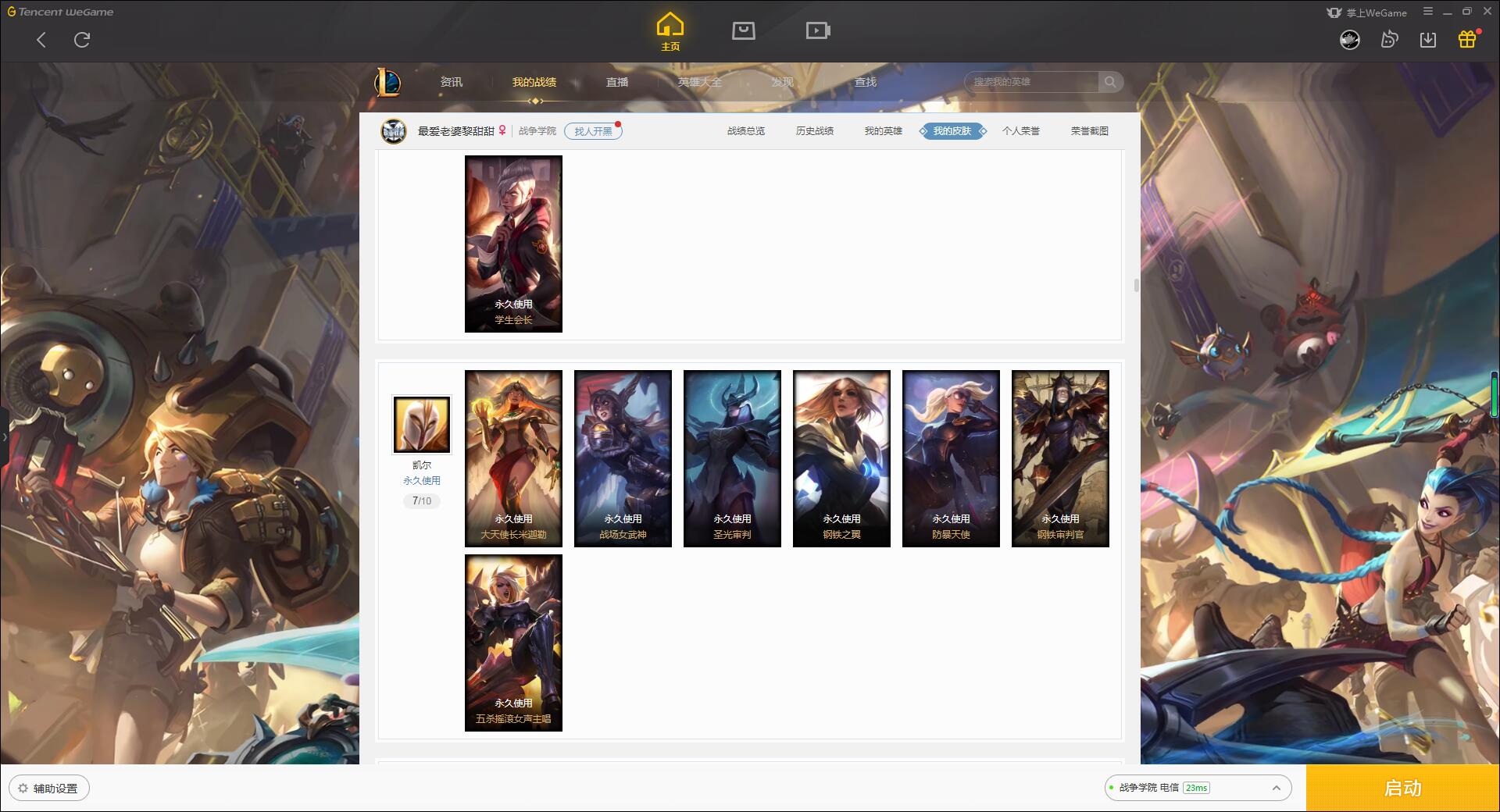Click the 掌上WeGame link
This screenshot has width=1500, height=812.
coord(1367,12)
